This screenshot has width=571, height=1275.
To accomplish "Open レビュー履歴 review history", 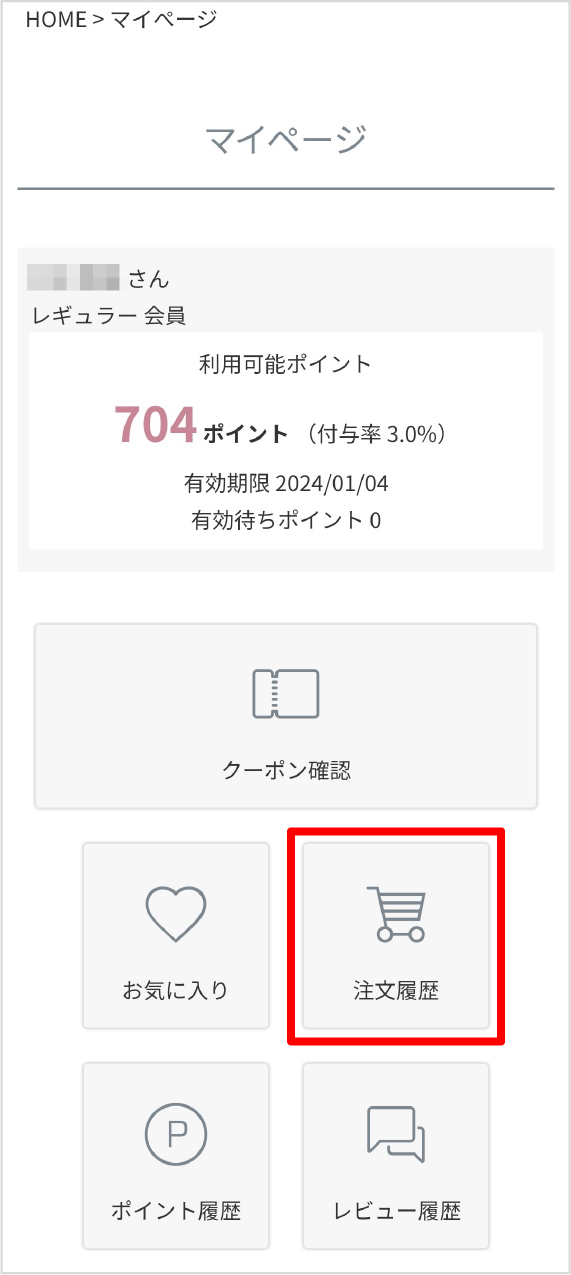I will click(x=396, y=1155).
